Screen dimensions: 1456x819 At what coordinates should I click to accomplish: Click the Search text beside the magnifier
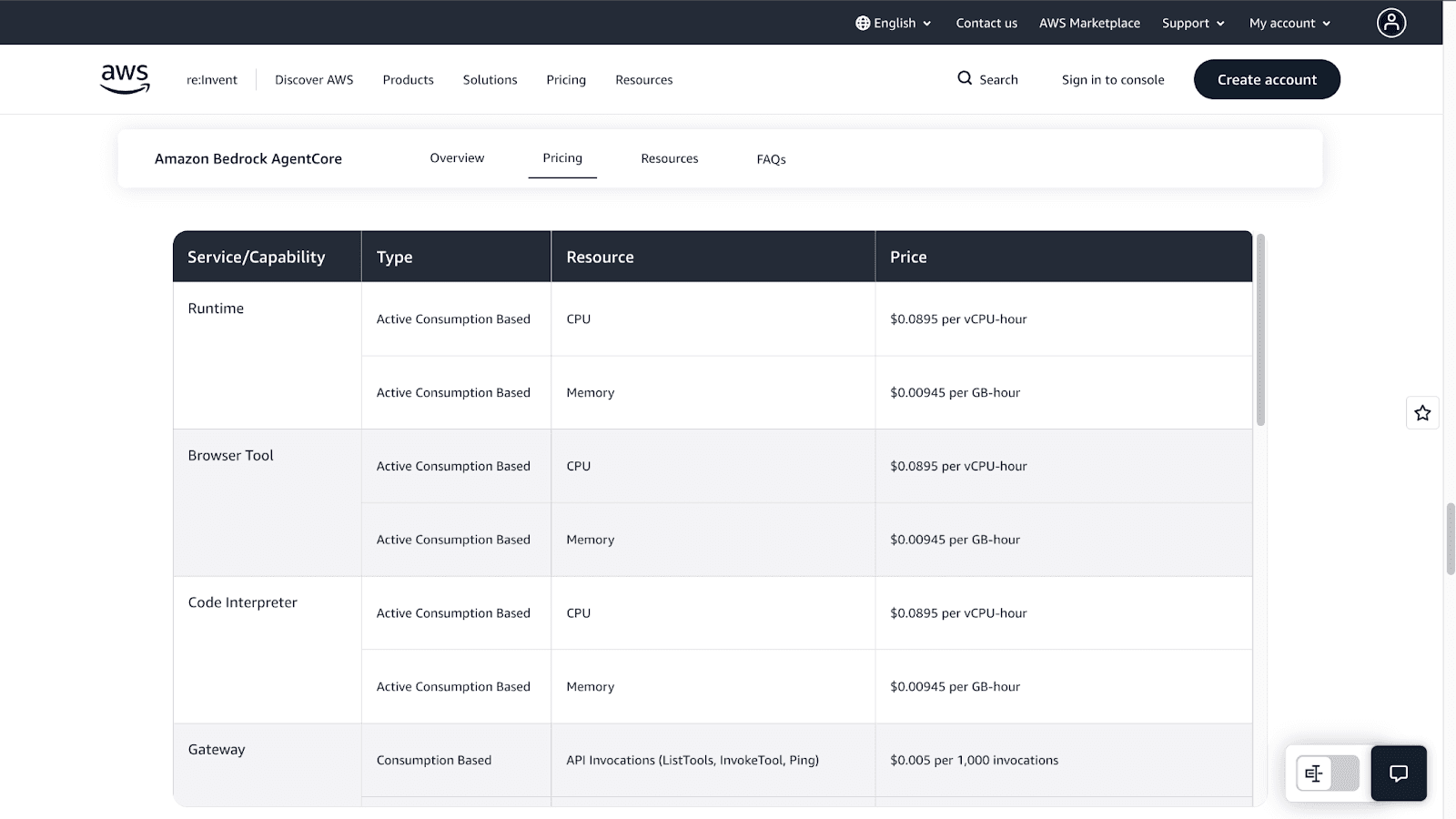pos(998,80)
